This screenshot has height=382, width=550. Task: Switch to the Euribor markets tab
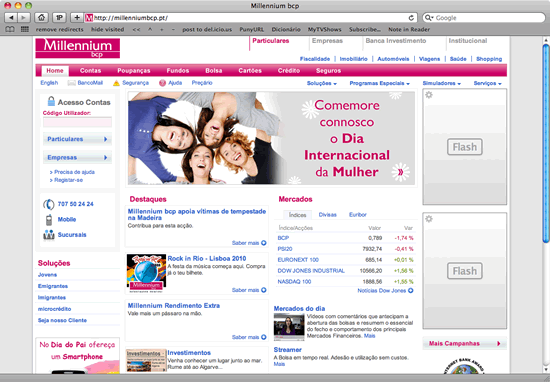[x=358, y=215]
